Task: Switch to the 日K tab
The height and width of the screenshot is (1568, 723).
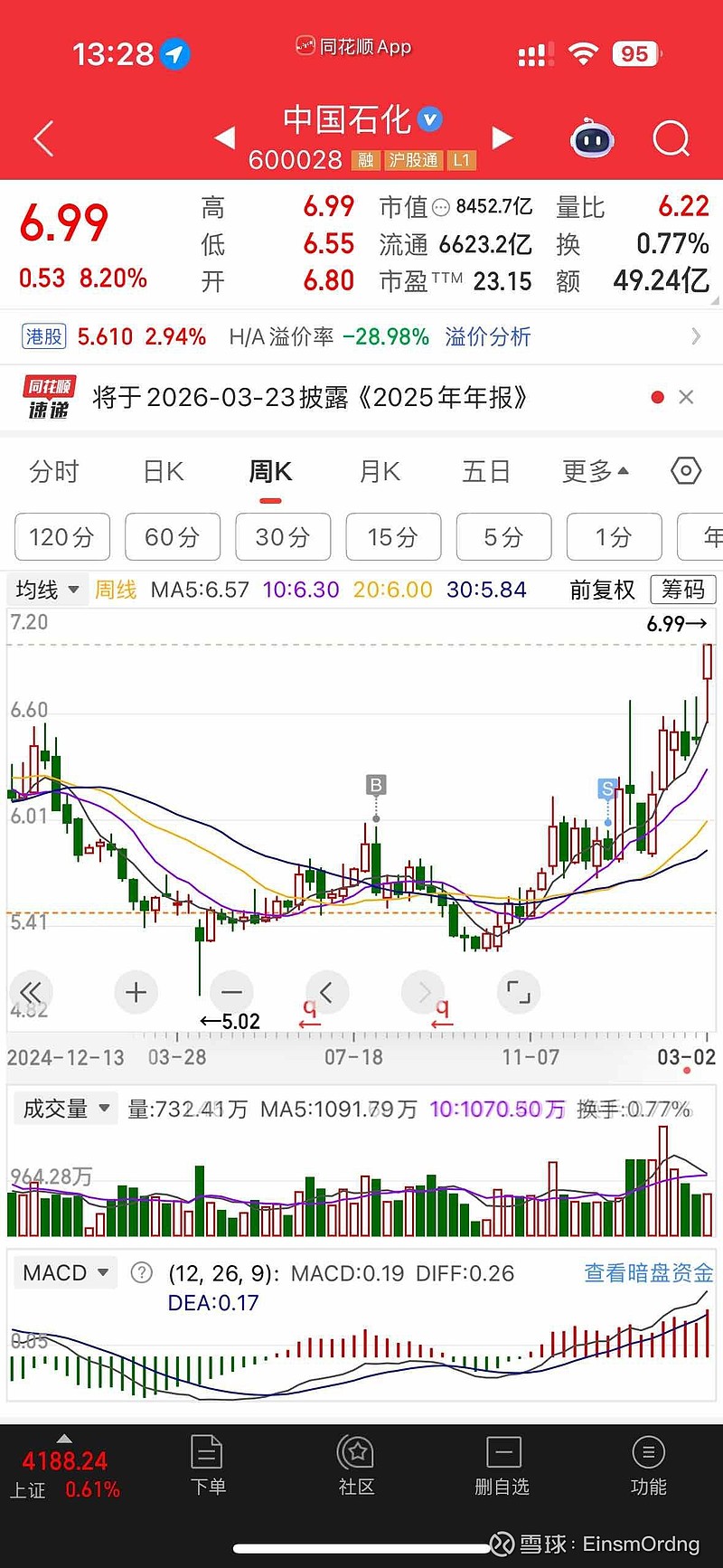Action: tap(164, 471)
